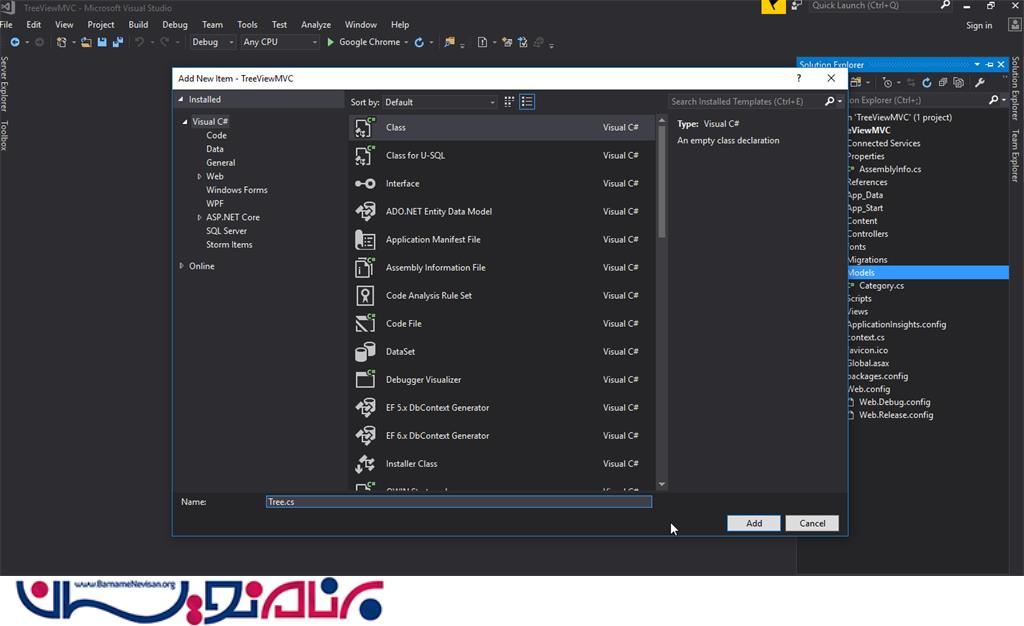Open the Sort by Default dropdown
The image size is (1024, 626).
point(440,102)
